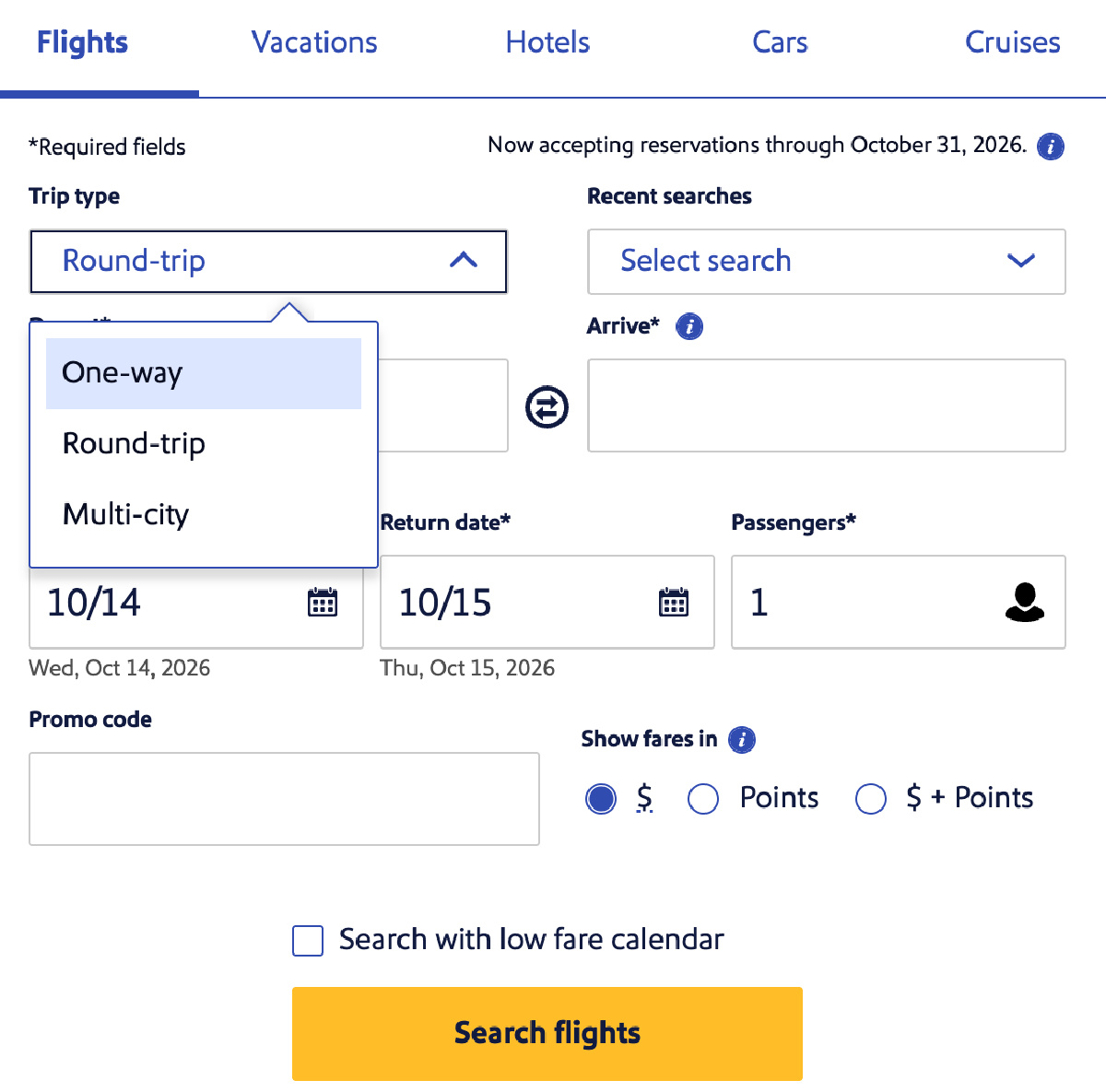
Task: Click the info icon next to Arrive
Action: click(x=689, y=325)
